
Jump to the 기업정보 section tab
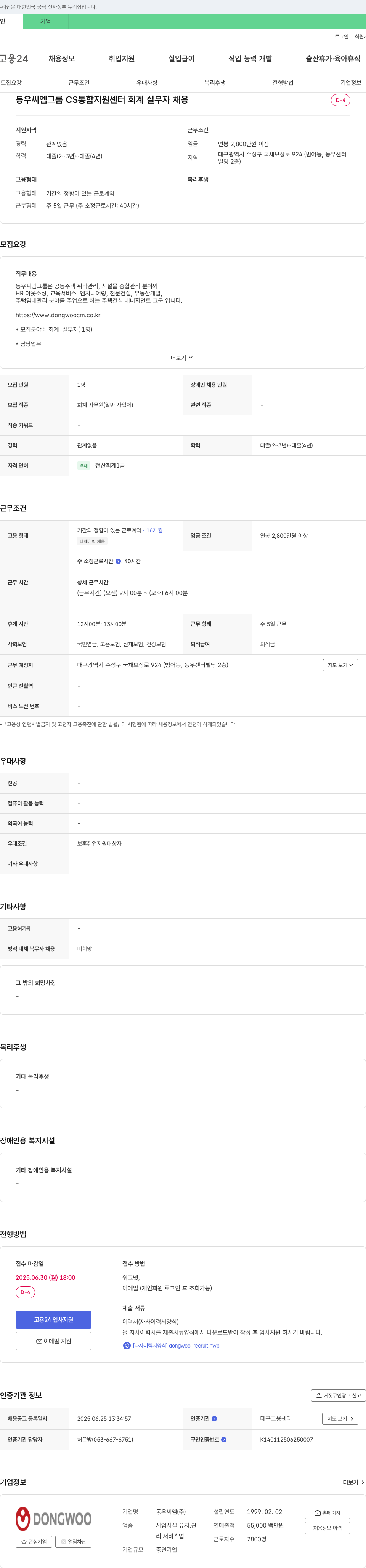[351, 83]
